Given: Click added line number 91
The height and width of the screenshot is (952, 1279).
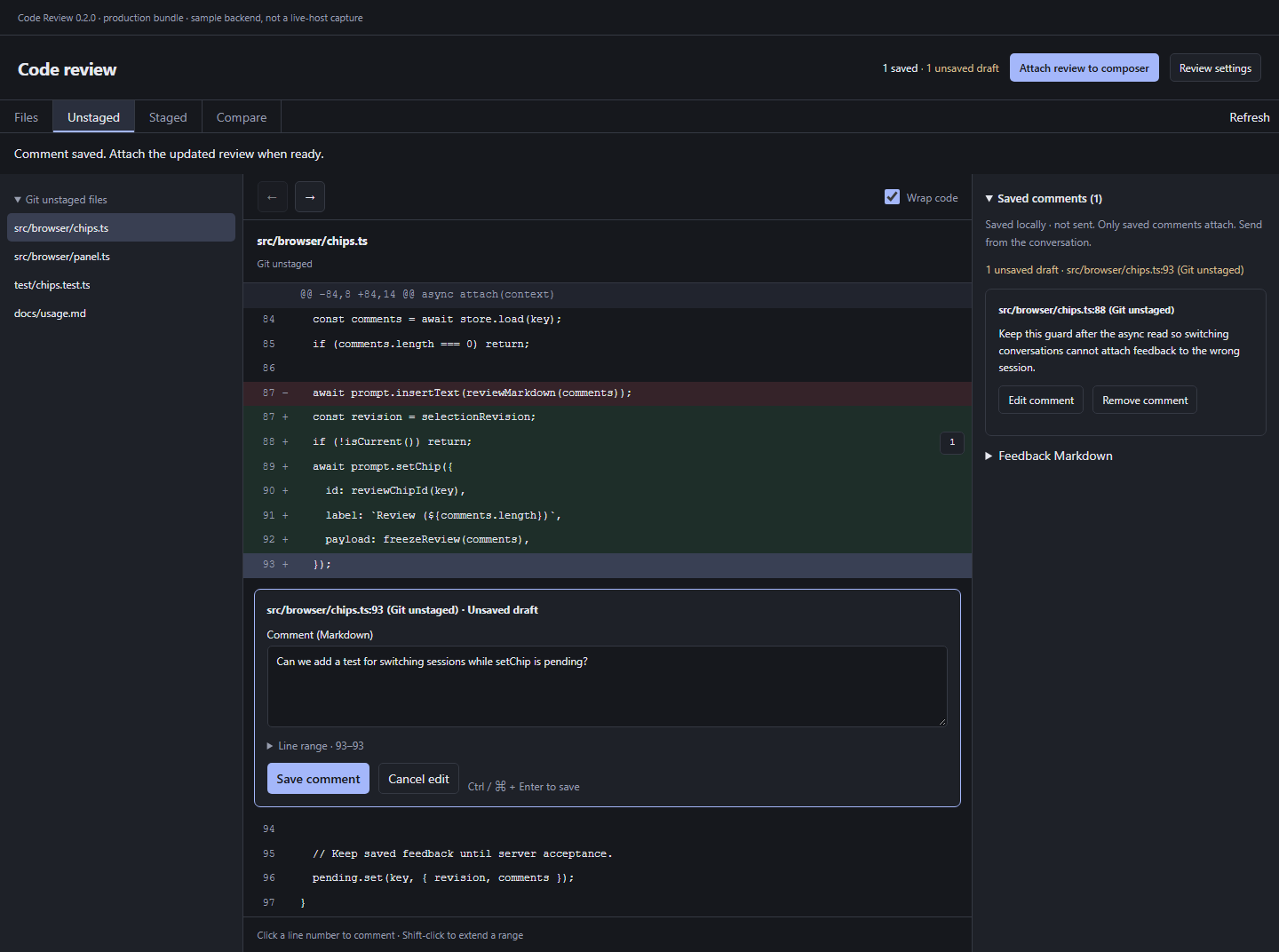Looking at the screenshot, I should (269, 516).
